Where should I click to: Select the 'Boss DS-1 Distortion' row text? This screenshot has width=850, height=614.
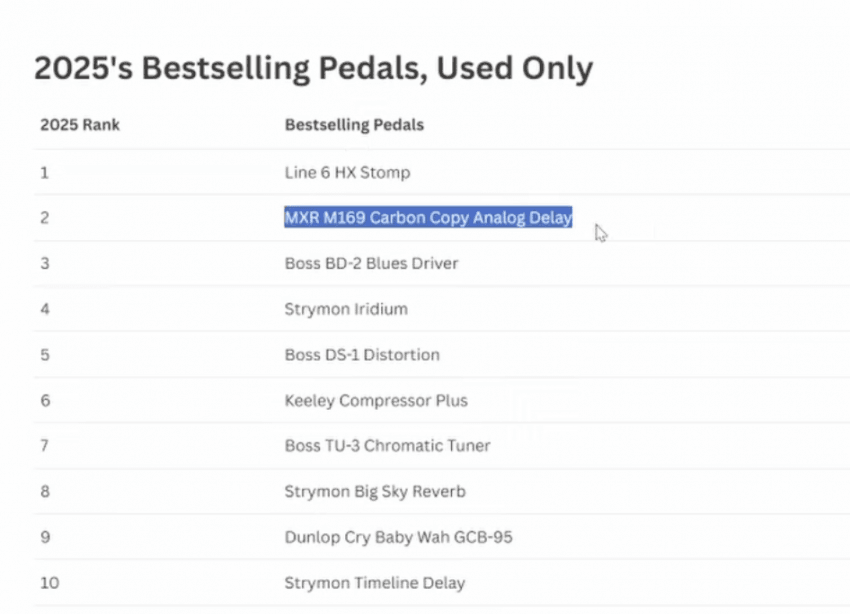pyautogui.click(x=362, y=355)
